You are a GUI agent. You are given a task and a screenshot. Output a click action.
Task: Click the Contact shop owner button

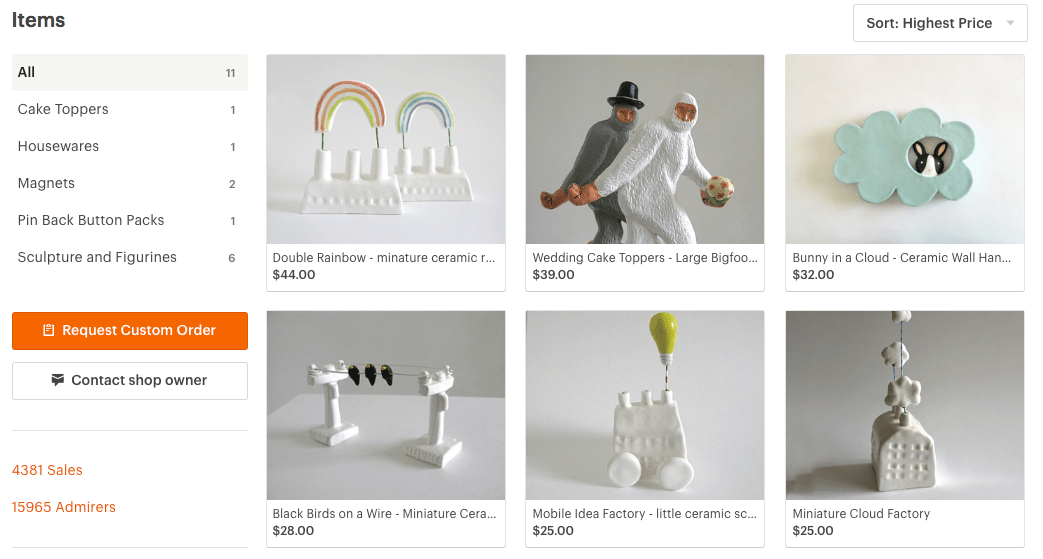(x=130, y=381)
